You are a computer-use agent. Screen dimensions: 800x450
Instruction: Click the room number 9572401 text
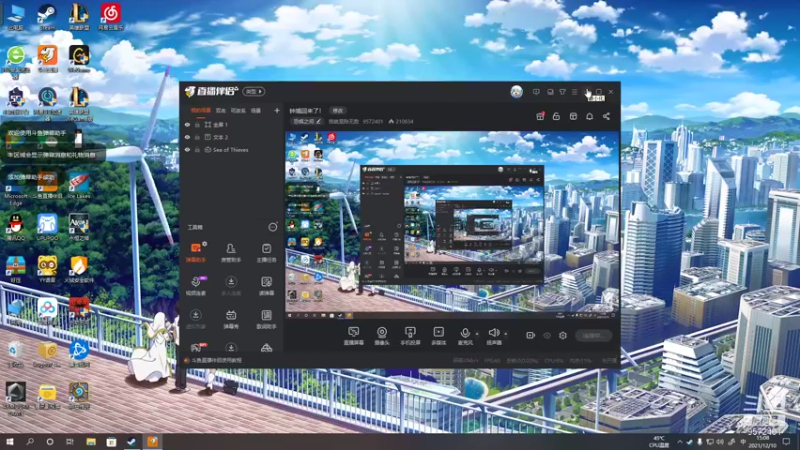coord(372,121)
